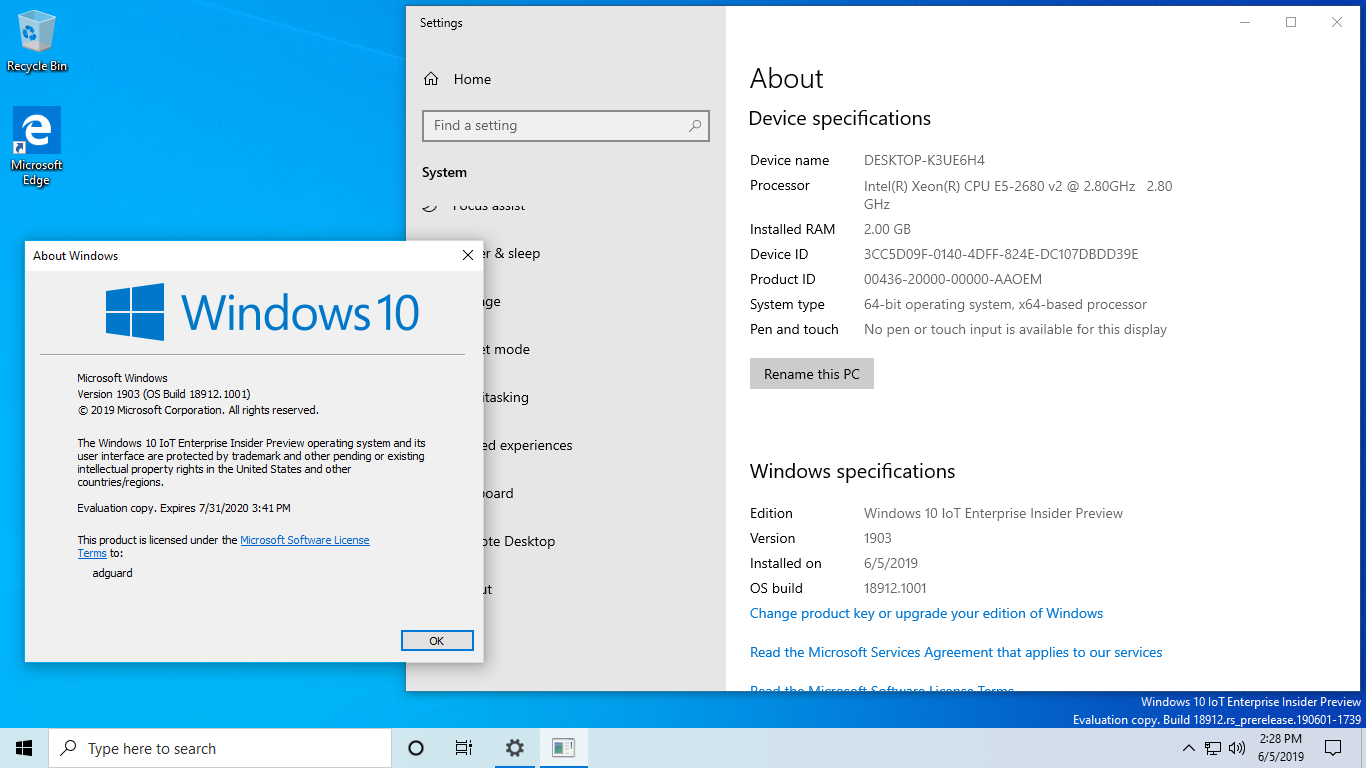
Task: Click the Home house icon in Settings
Action: (x=431, y=79)
